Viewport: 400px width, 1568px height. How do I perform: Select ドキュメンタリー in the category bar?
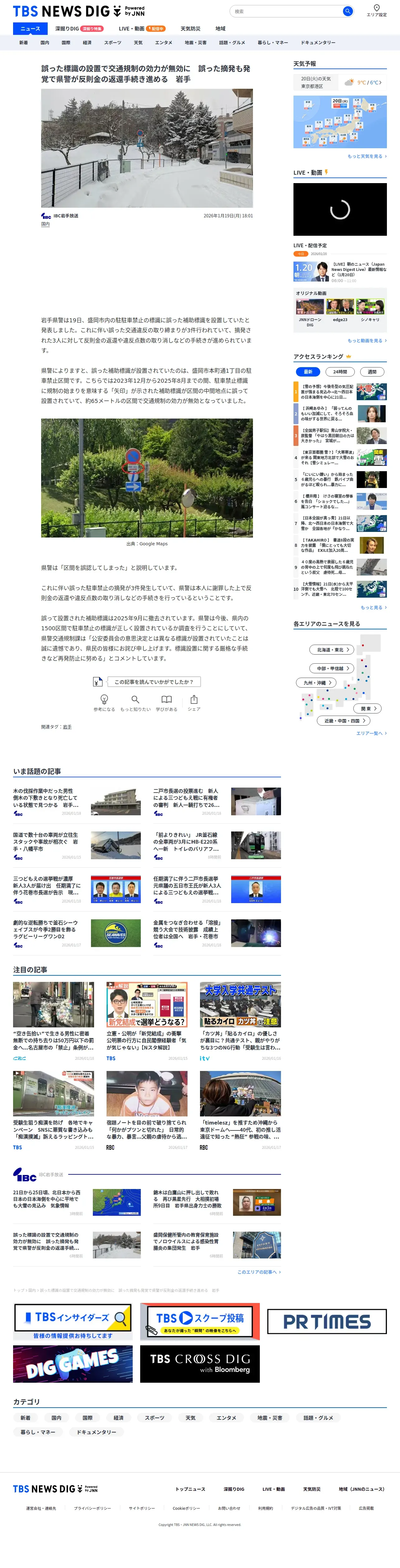coord(318,43)
